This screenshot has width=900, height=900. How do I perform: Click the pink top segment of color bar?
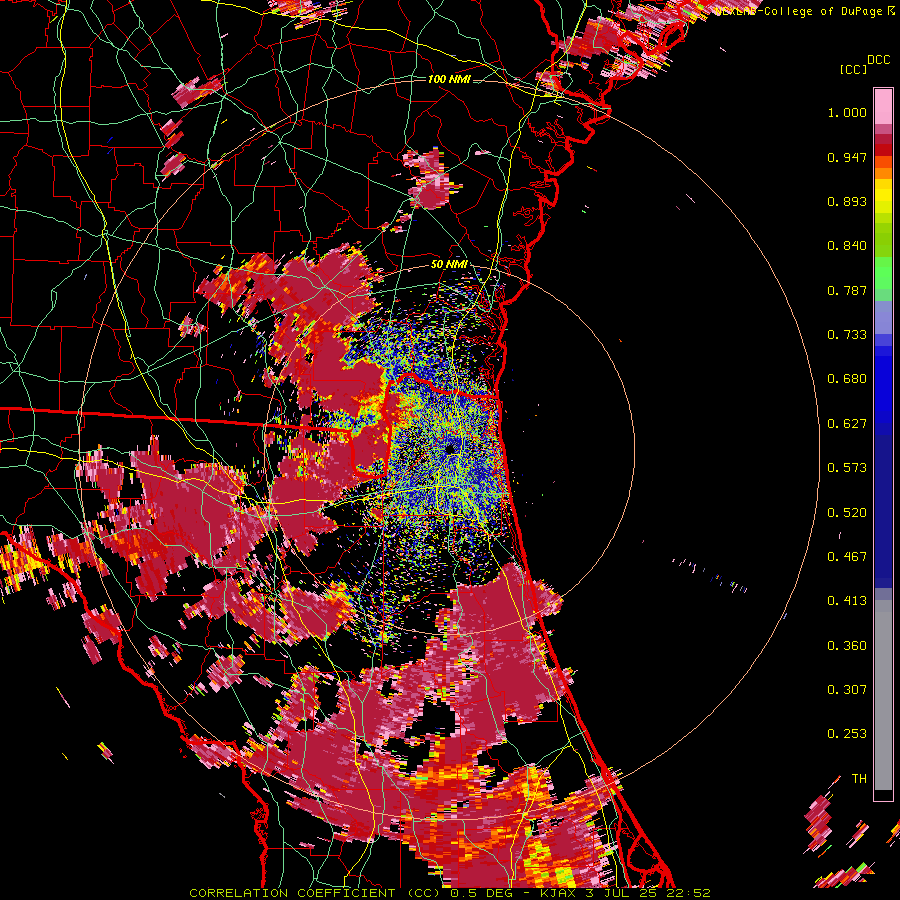pyautogui.click(x=883, y=106)
